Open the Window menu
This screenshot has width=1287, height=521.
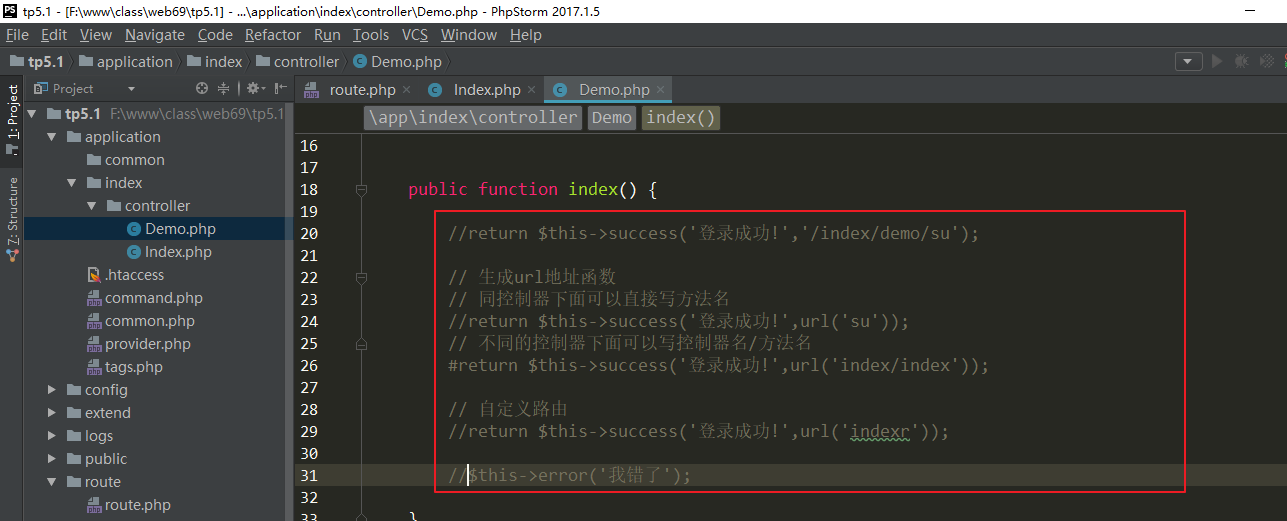tap(469, 35)
